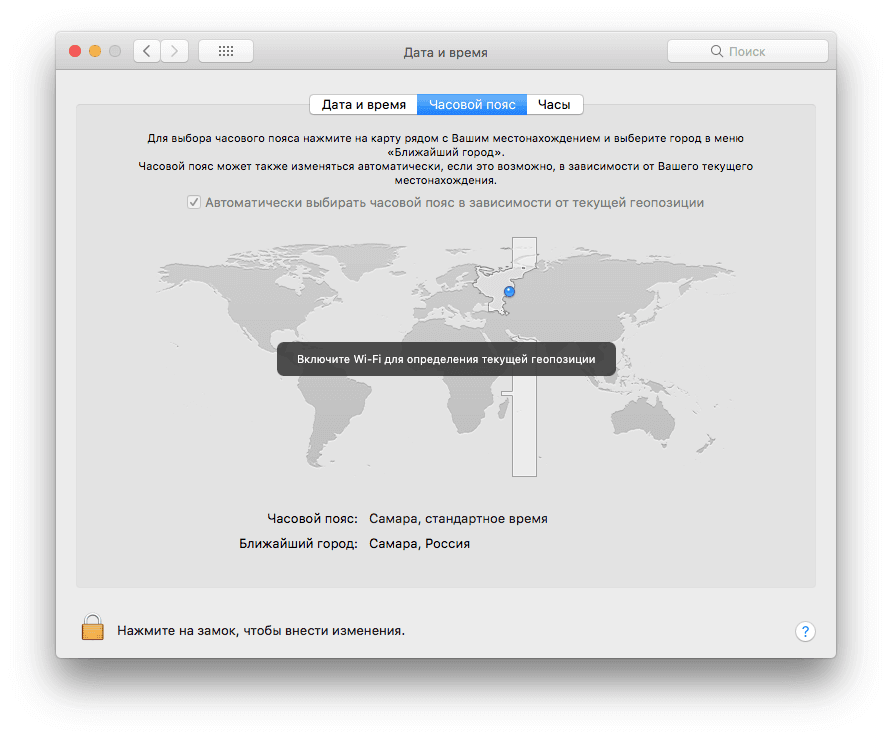892x738 pixels.
Task: Click the «Нажмите на замок» text label
Action: coord(260,631)
